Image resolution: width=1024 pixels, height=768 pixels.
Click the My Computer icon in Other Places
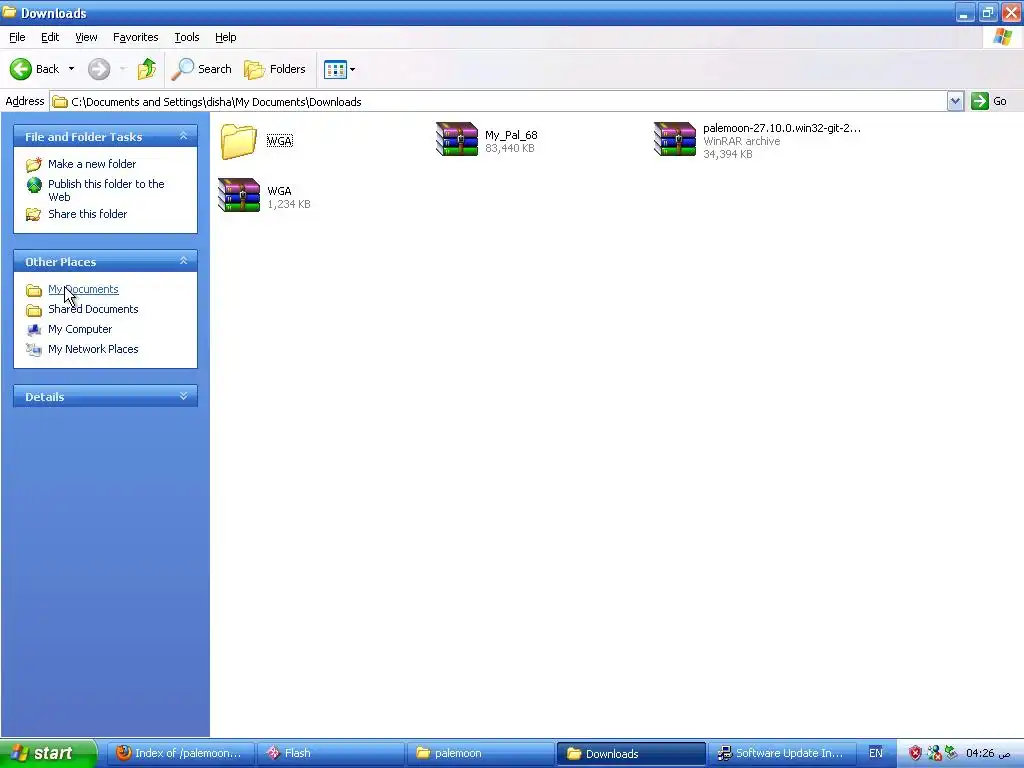[33, 329]
